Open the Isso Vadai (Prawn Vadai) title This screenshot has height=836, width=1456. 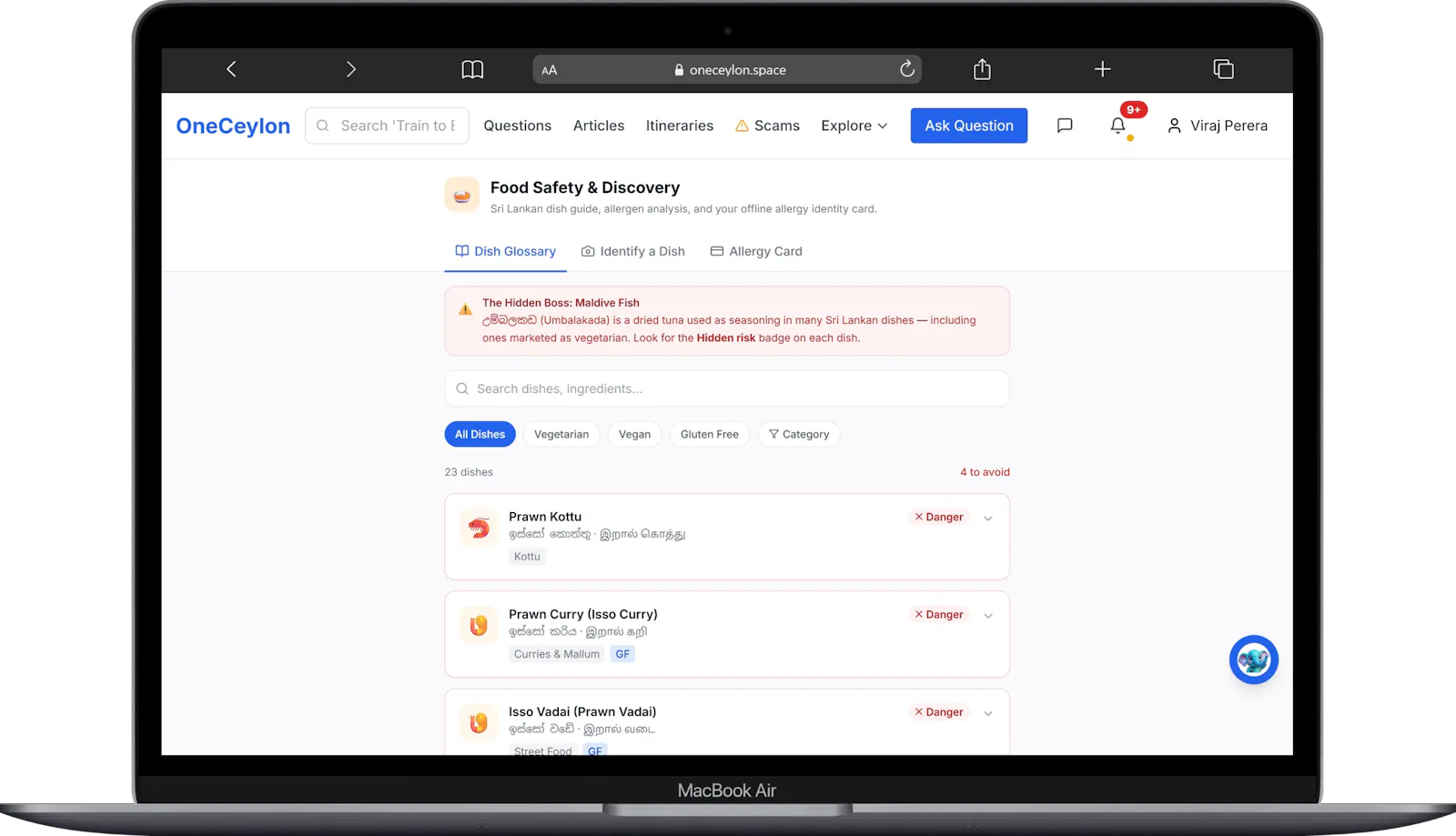click(x=582, y=711)
